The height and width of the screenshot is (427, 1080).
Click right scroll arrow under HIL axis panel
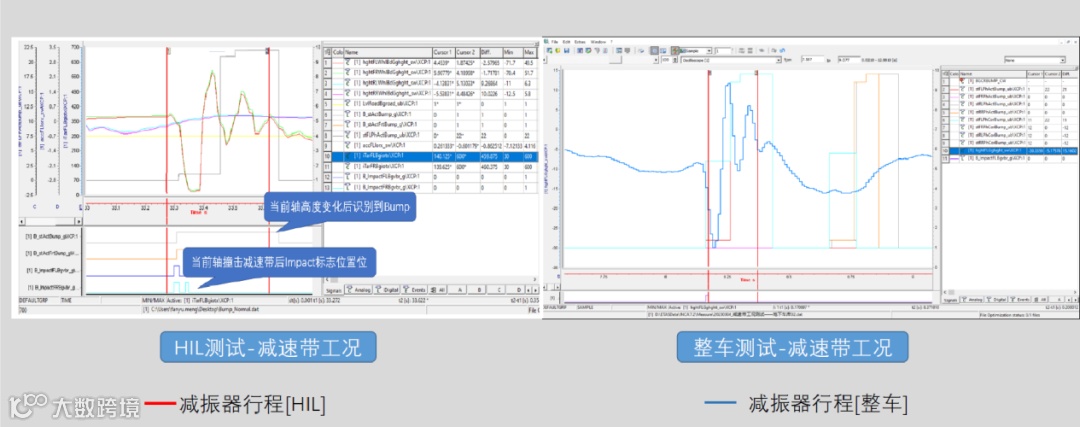point(78,221)
